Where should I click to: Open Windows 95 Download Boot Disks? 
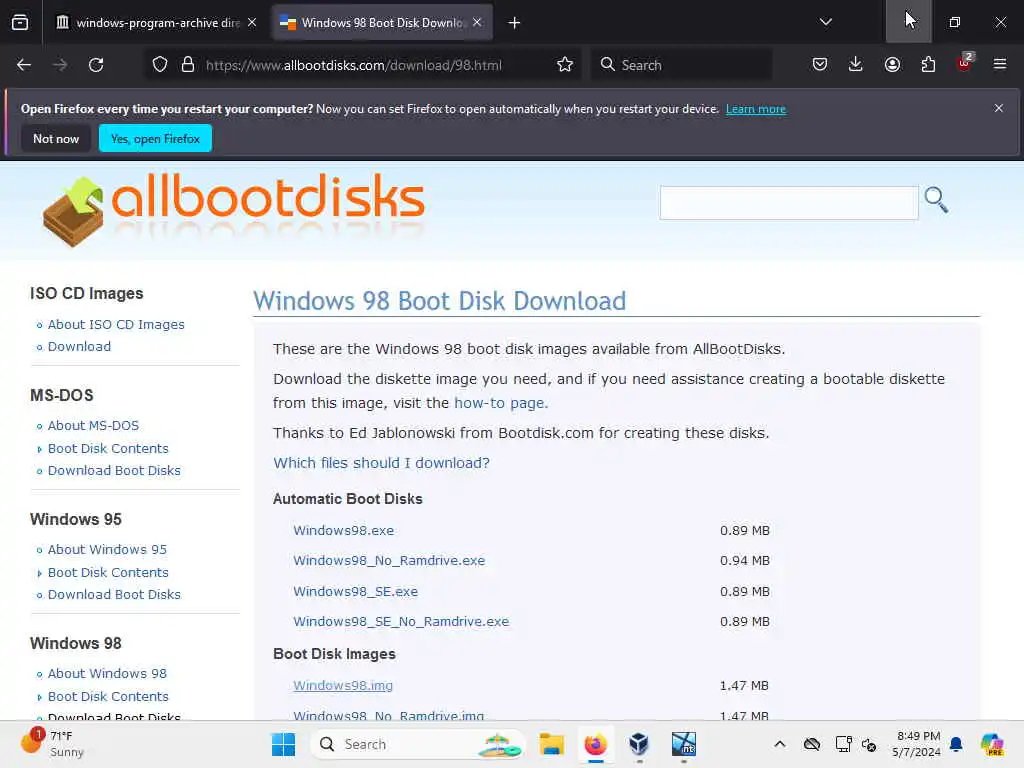click(x=114, y=595)
